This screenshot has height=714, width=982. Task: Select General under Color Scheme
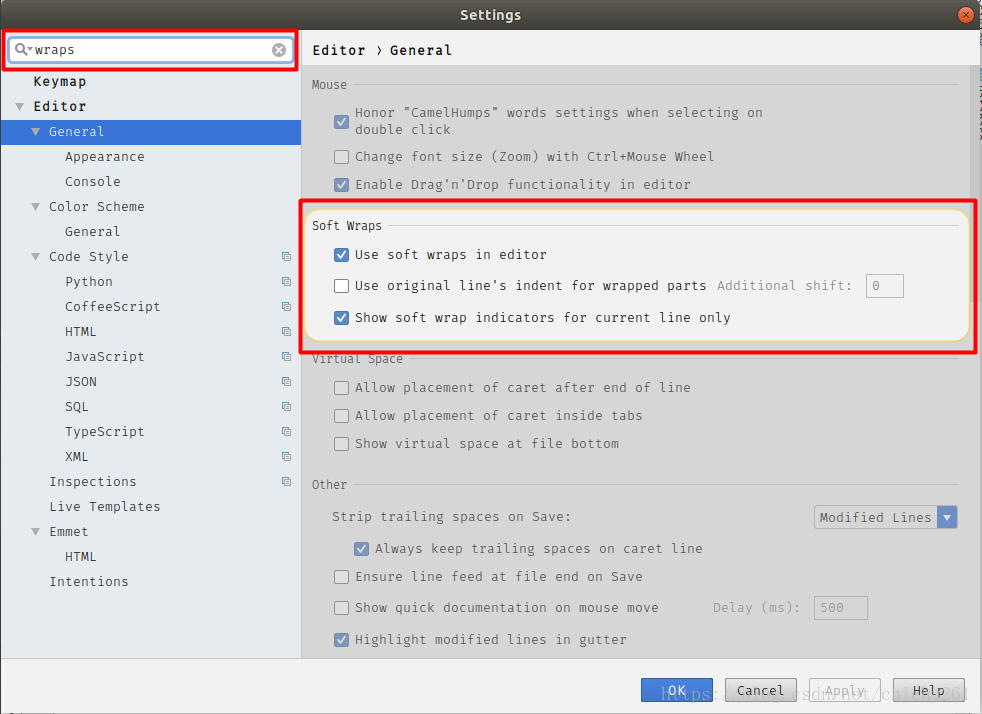pos(92,232)
